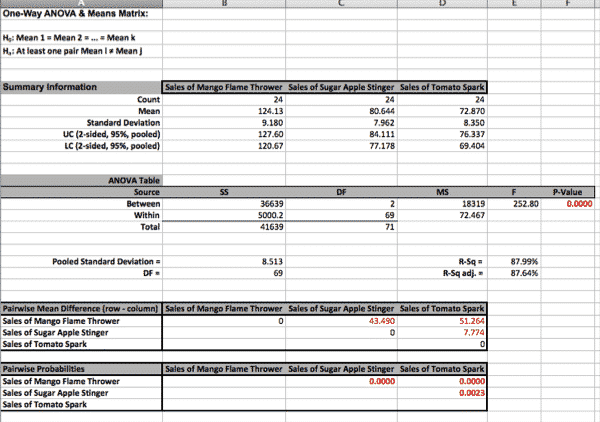Select pairwise mean difference 7.774

click(442, 332)
